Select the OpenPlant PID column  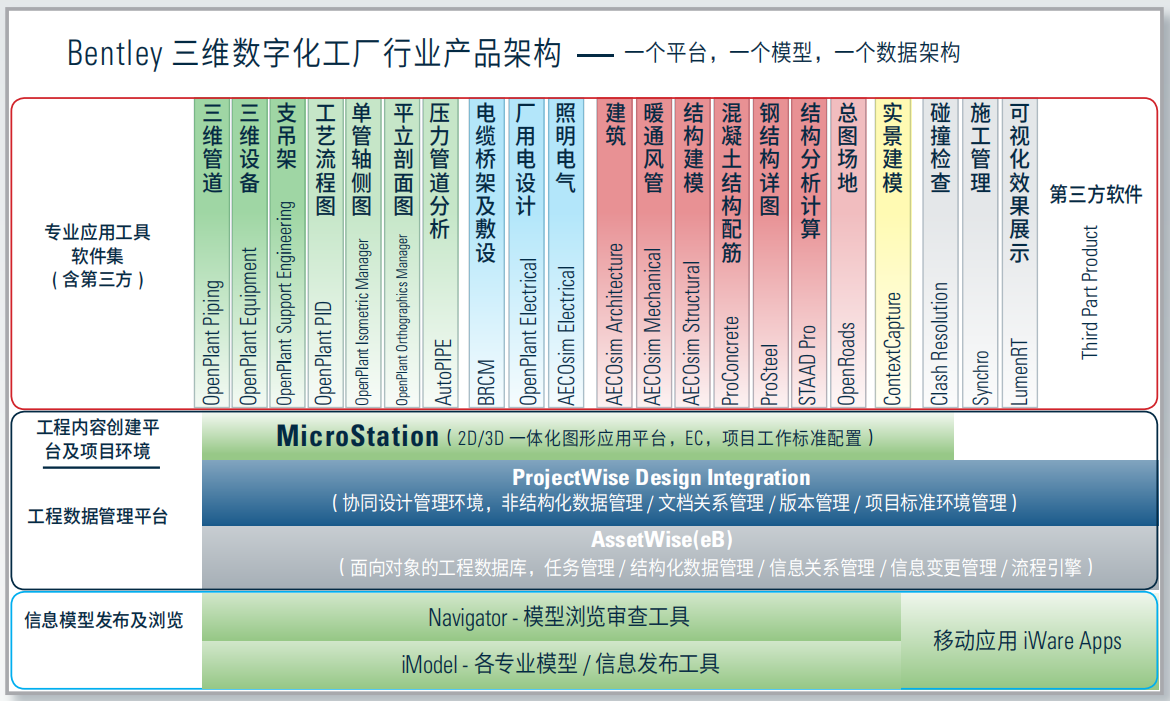point(325,253)
